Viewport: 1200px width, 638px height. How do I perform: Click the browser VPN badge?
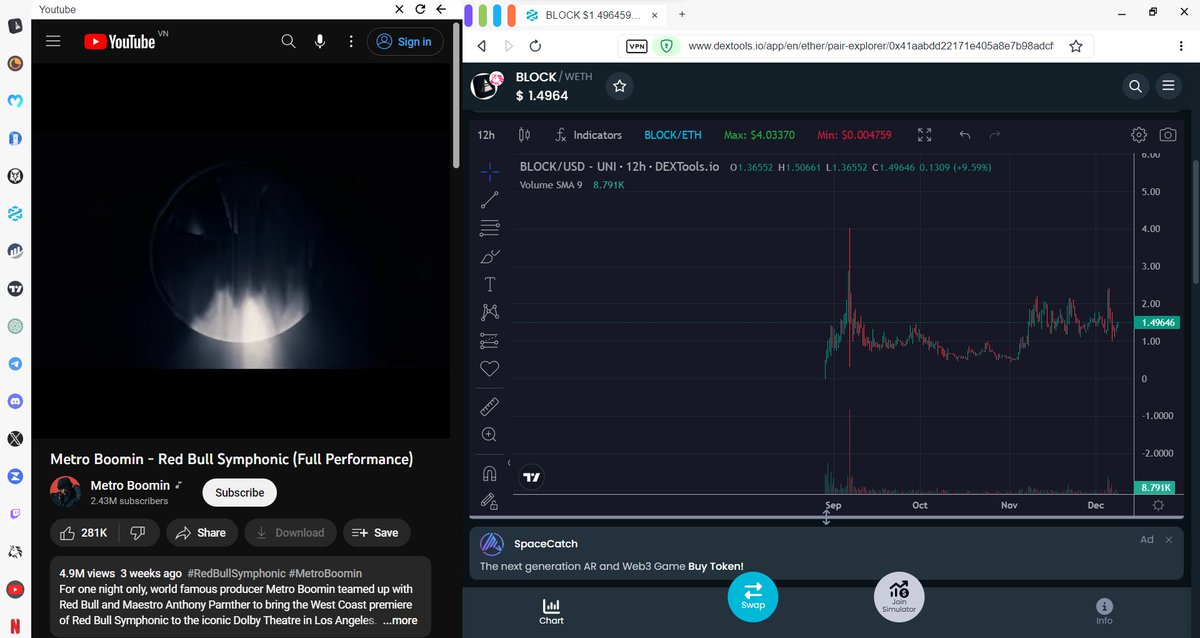pos(636,46)
